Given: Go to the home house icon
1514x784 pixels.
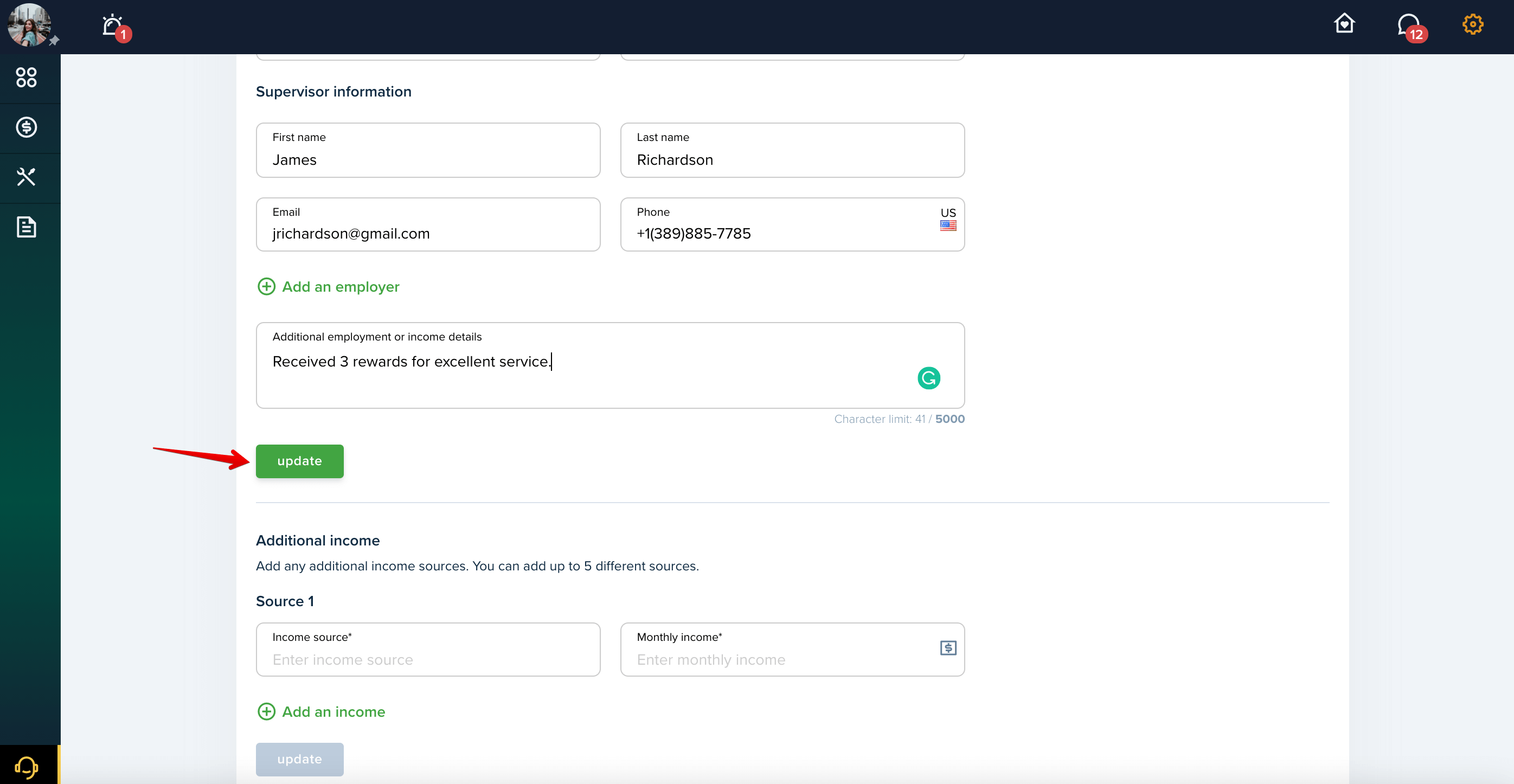Looking at the screenshot, I should coord(1344,23).
